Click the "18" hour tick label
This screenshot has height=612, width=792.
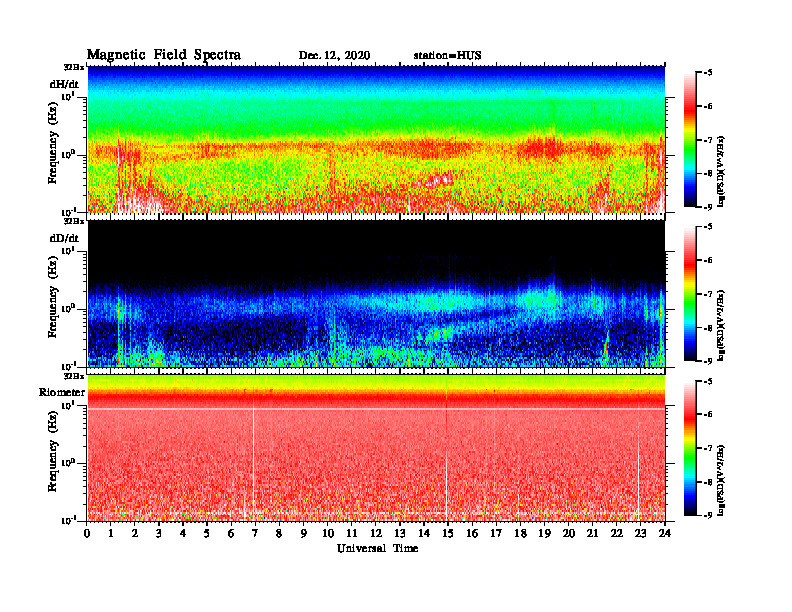coord(520,534)
